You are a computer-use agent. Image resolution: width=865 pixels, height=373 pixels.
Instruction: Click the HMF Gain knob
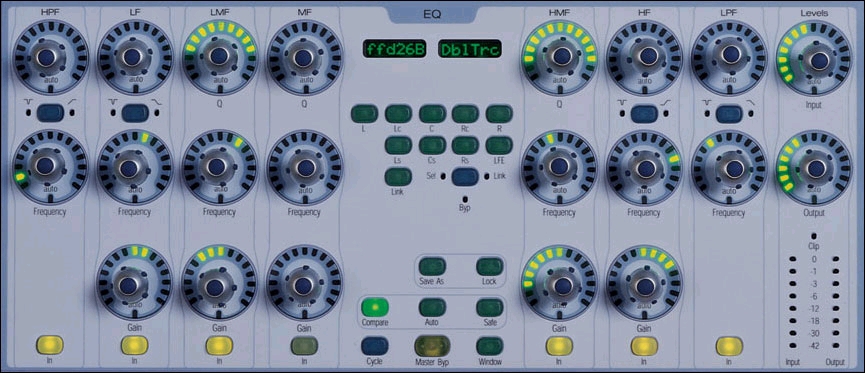click(x=559, y=284)
